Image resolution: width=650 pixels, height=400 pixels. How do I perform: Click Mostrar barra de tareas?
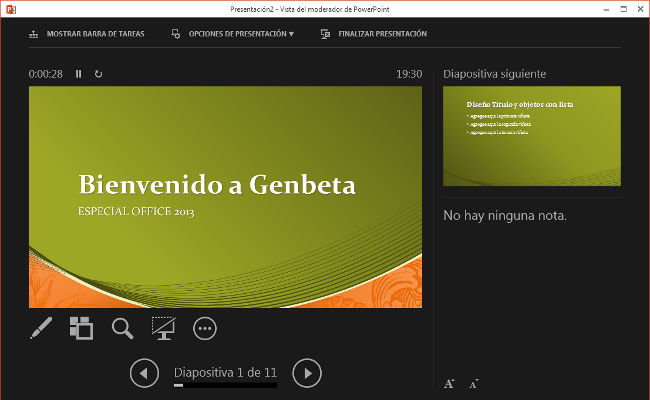coord(87,34)
